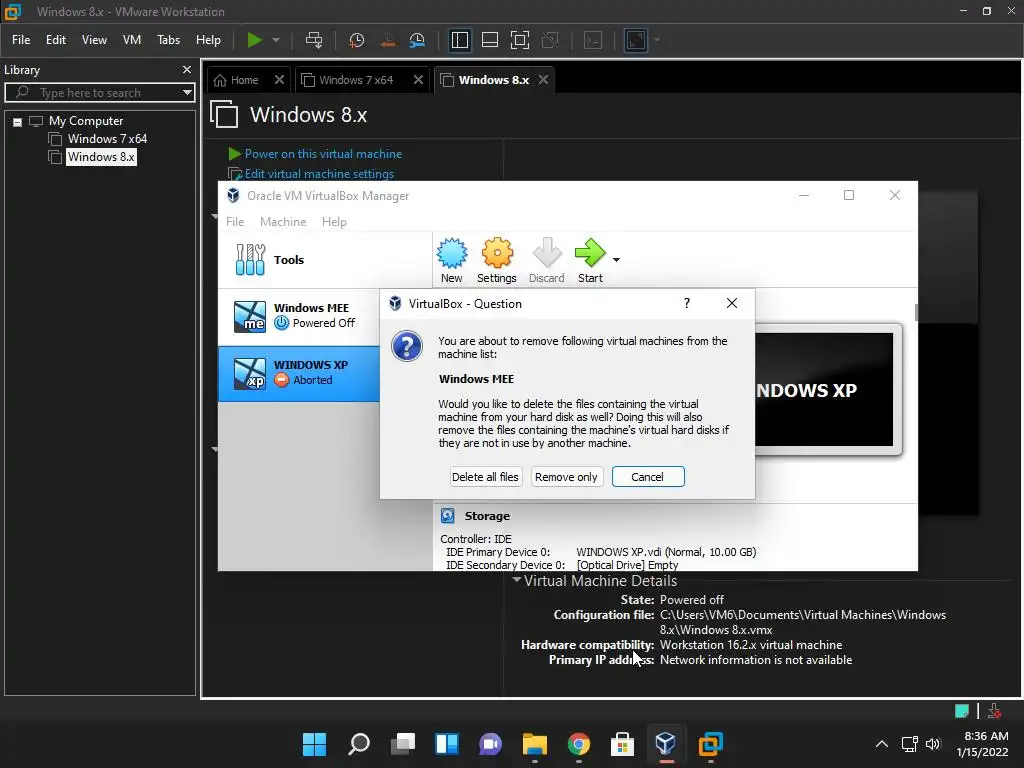1024x768 pixels.
Task: Click the console view icon in VMware toolbar
Action: (x=592, y=40)
